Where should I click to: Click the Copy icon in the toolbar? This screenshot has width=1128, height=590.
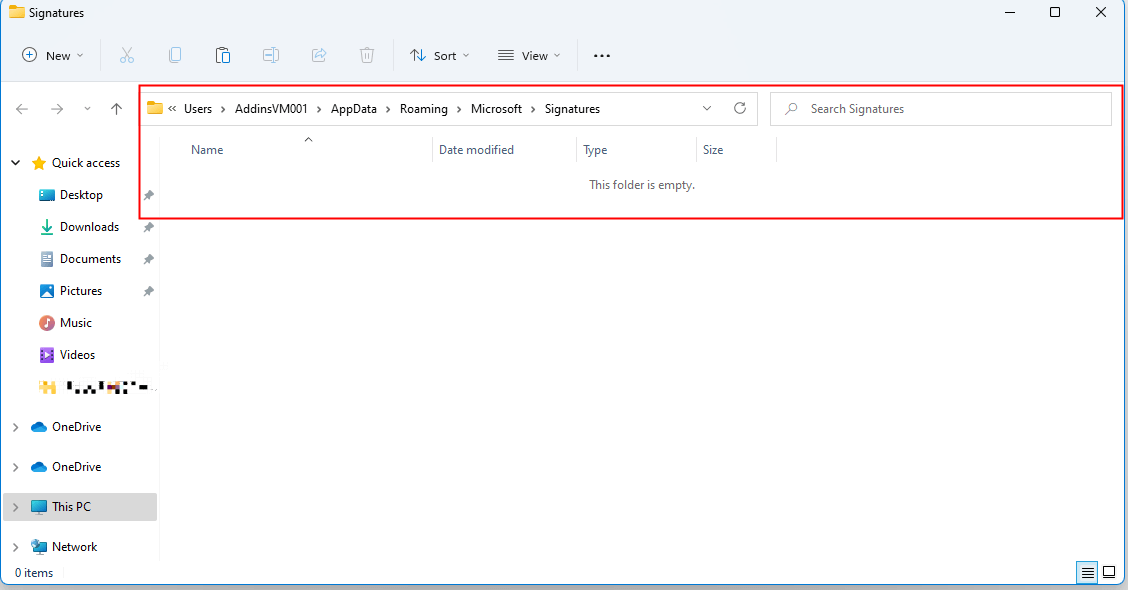click(175, 55)
